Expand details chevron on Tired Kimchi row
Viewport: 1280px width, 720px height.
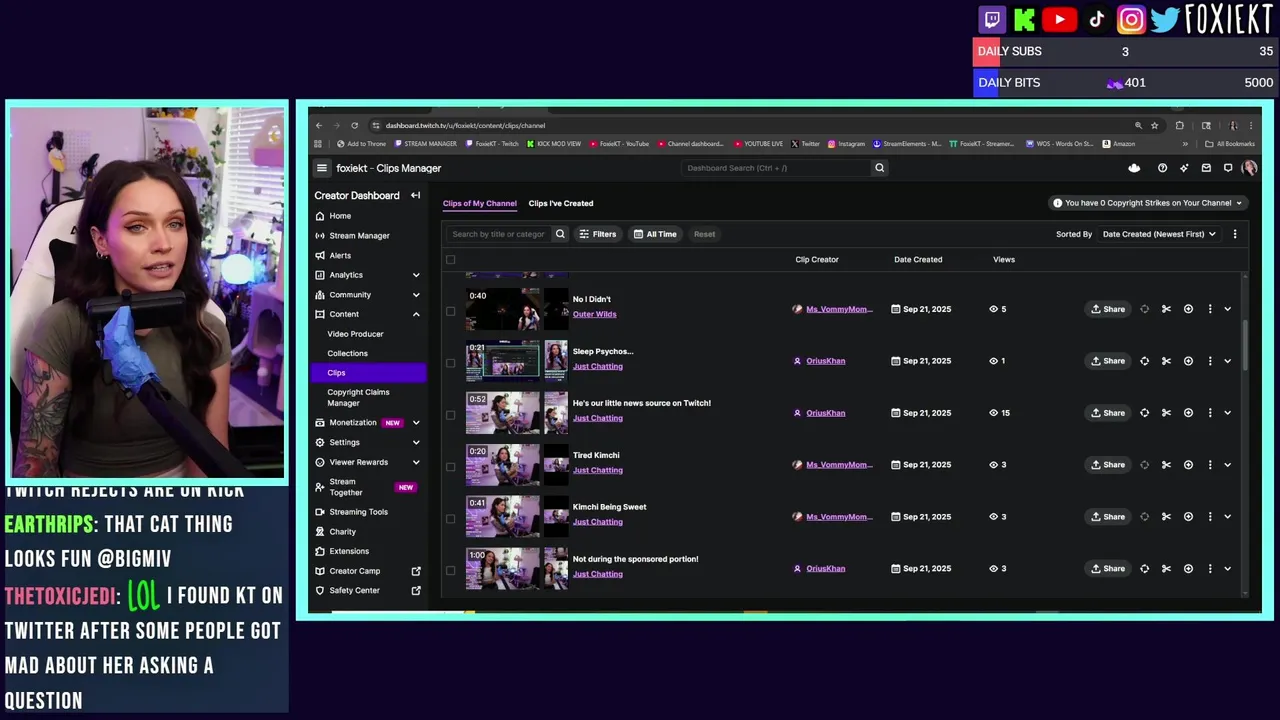(x=1228, y=465)
